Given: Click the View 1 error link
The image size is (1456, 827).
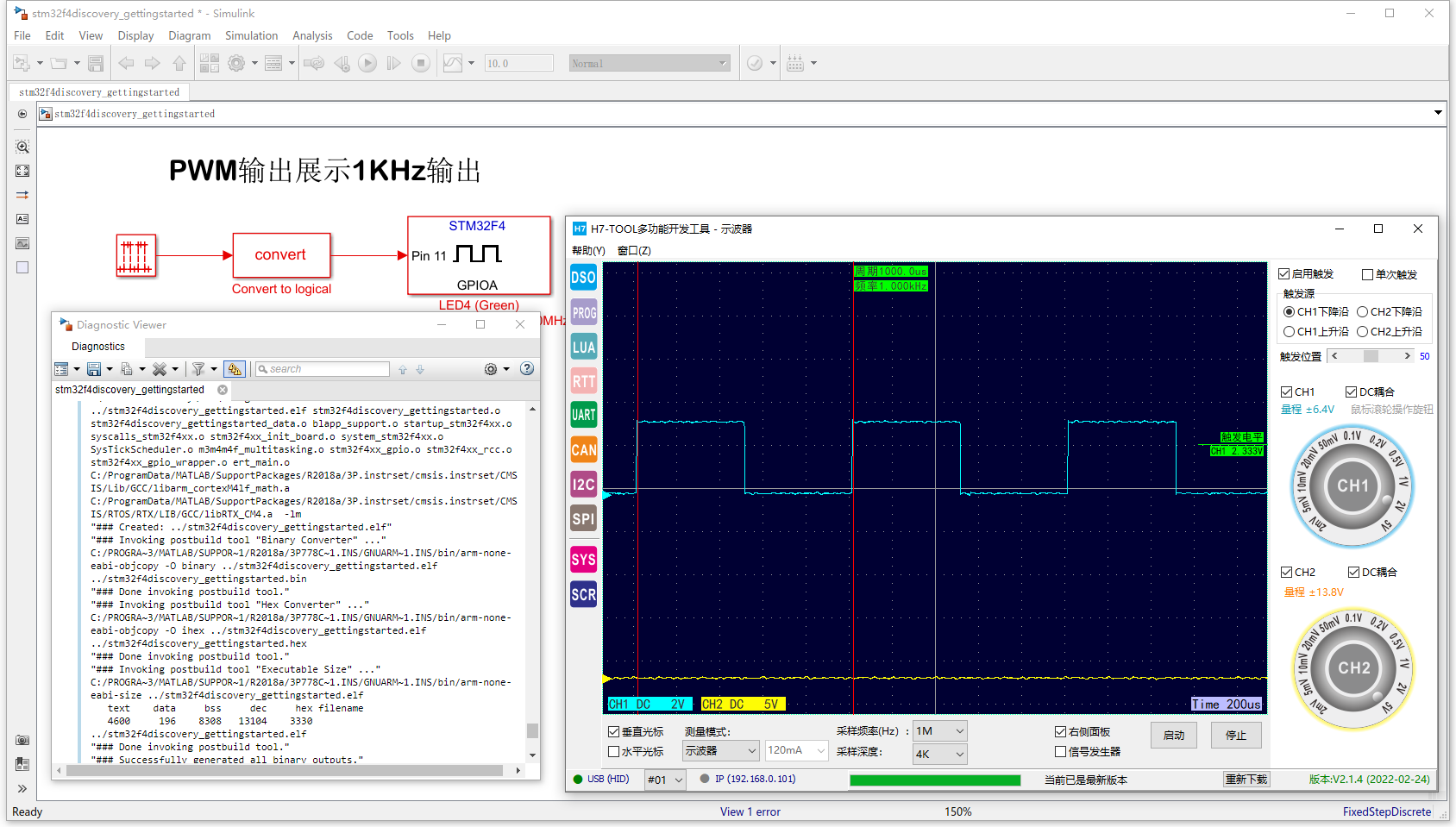Looking at the screenshot, I should pos(750,811).
